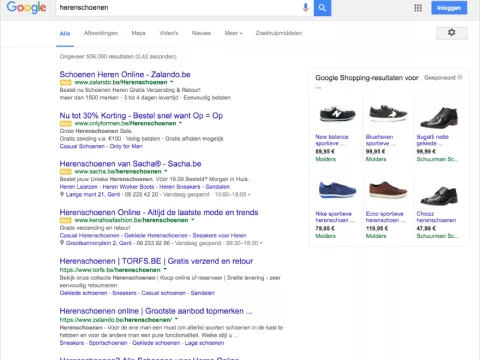Click New balance sportieve product title

[x=332, y=140]
